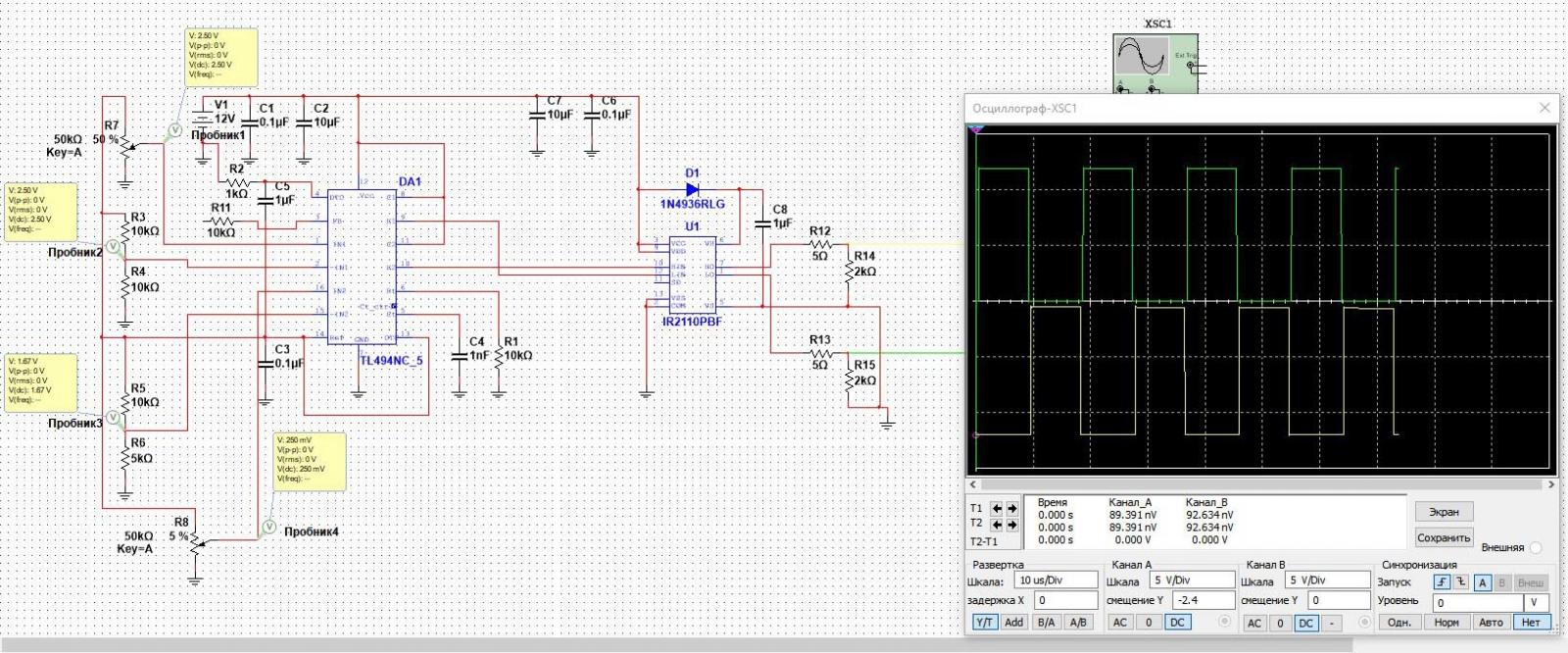Set trigger mode to Одн.
1568x653 pixels.
[x=1399, y=623]
